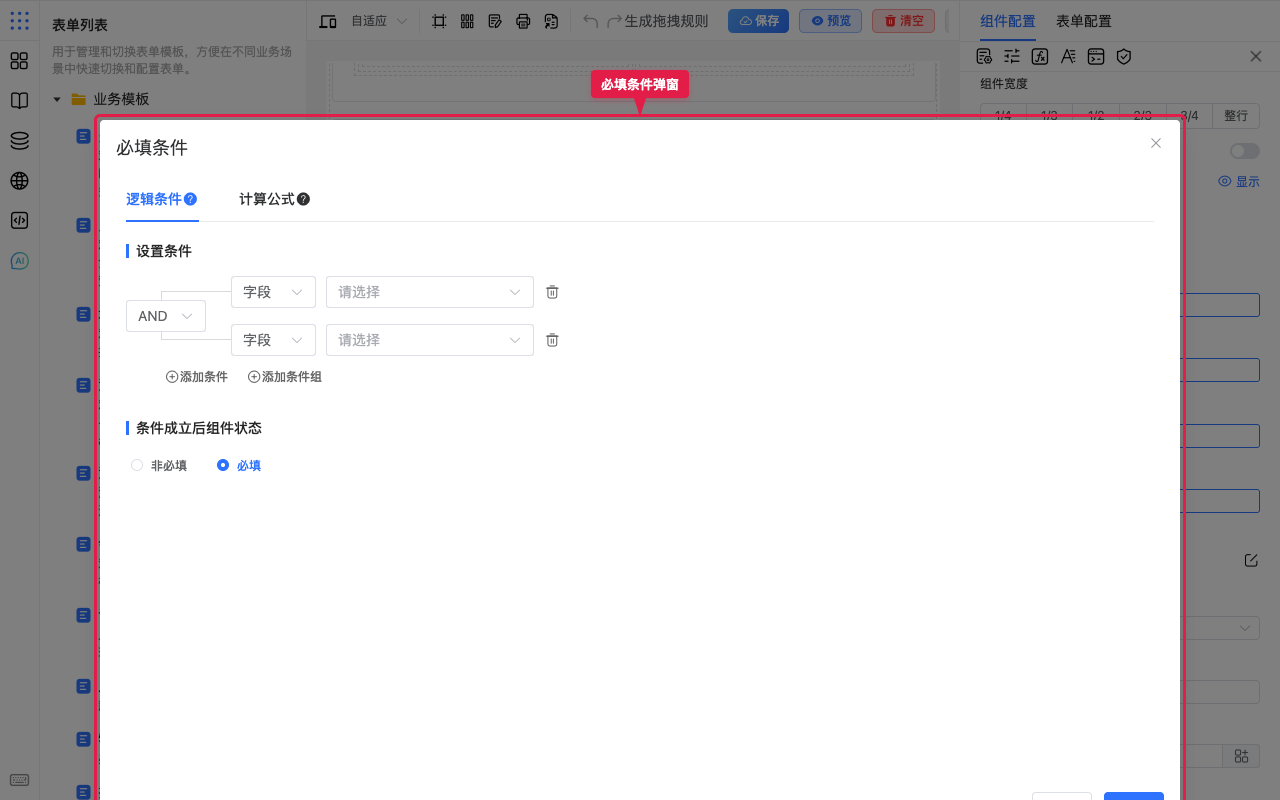
Task: Open the fx formula icon in config panel
Action: pos(1040,57)
